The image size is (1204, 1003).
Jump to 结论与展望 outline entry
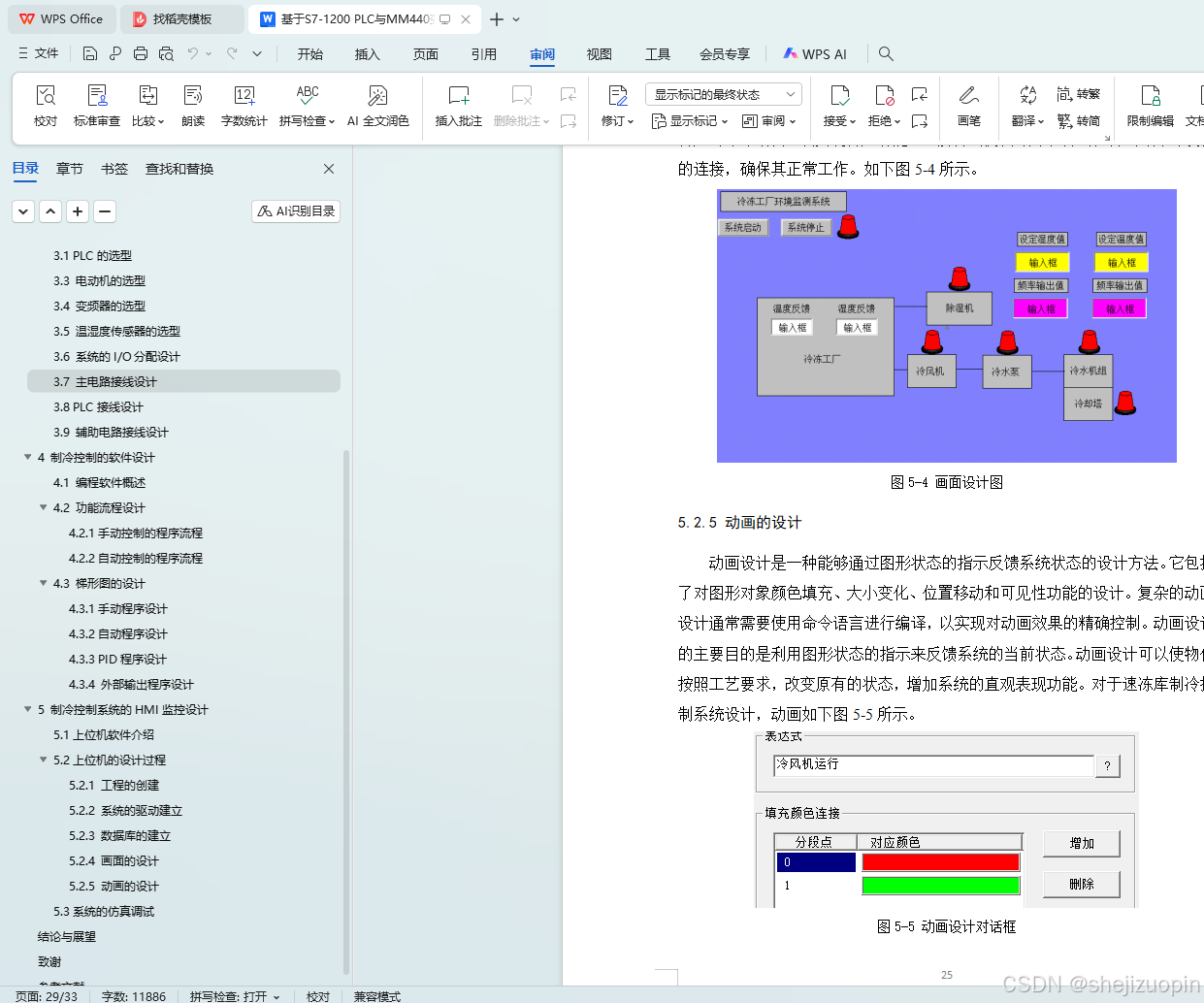coord(67,936)
